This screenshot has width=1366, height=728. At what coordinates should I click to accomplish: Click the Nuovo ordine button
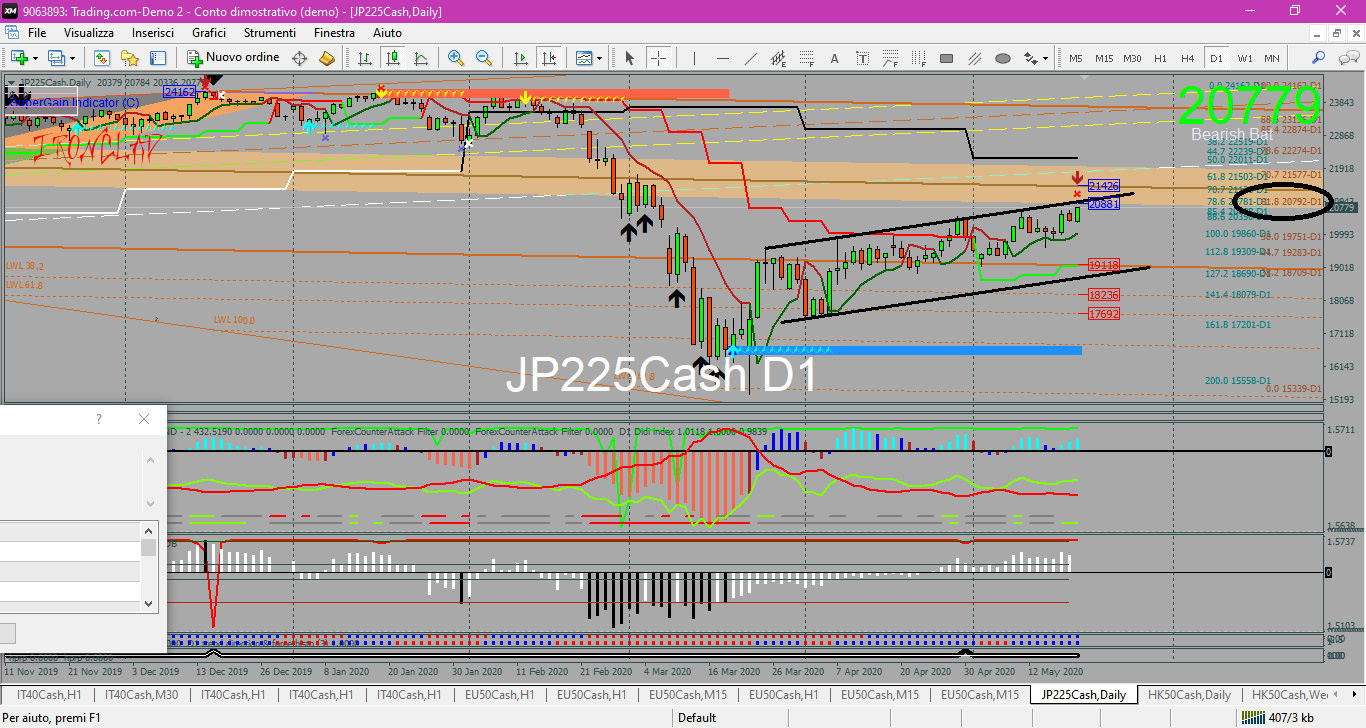point(233,58)
